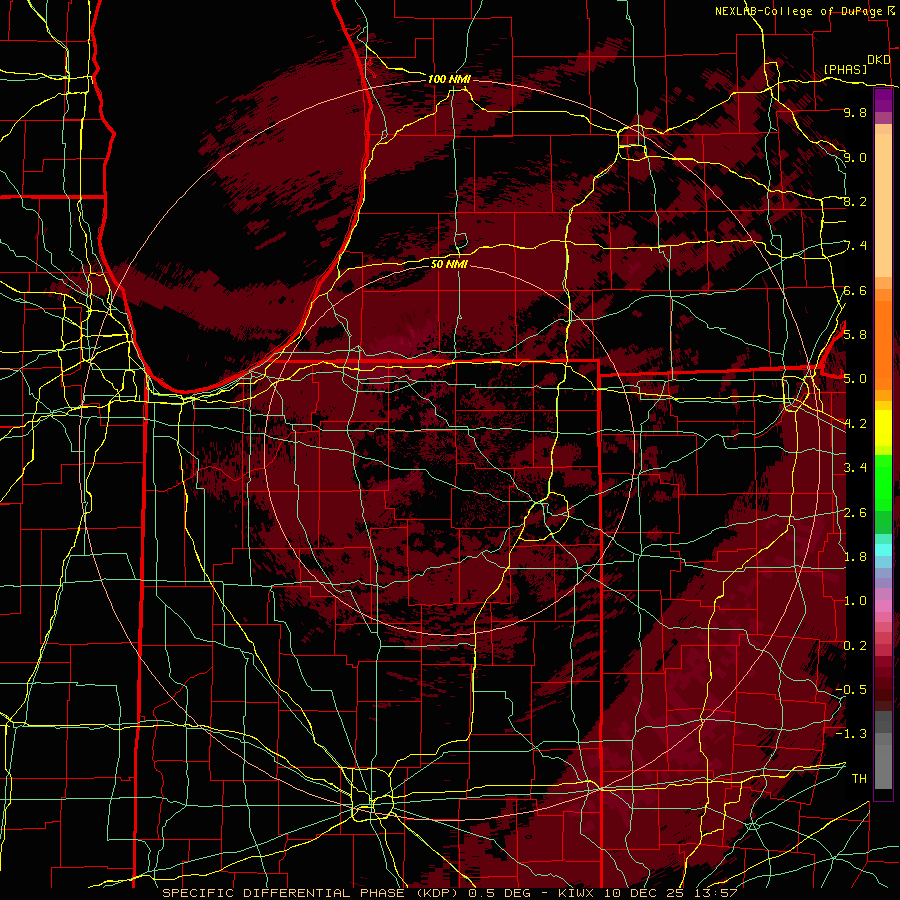Click the orange band of the color scale
900x900 pixels.
coord(883,344)
